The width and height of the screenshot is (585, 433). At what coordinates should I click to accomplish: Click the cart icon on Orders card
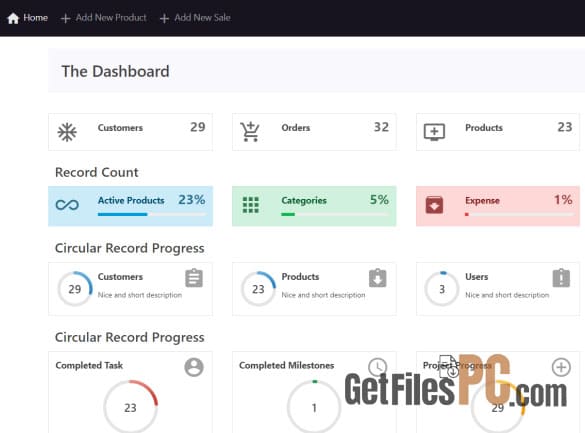[250, 132]
